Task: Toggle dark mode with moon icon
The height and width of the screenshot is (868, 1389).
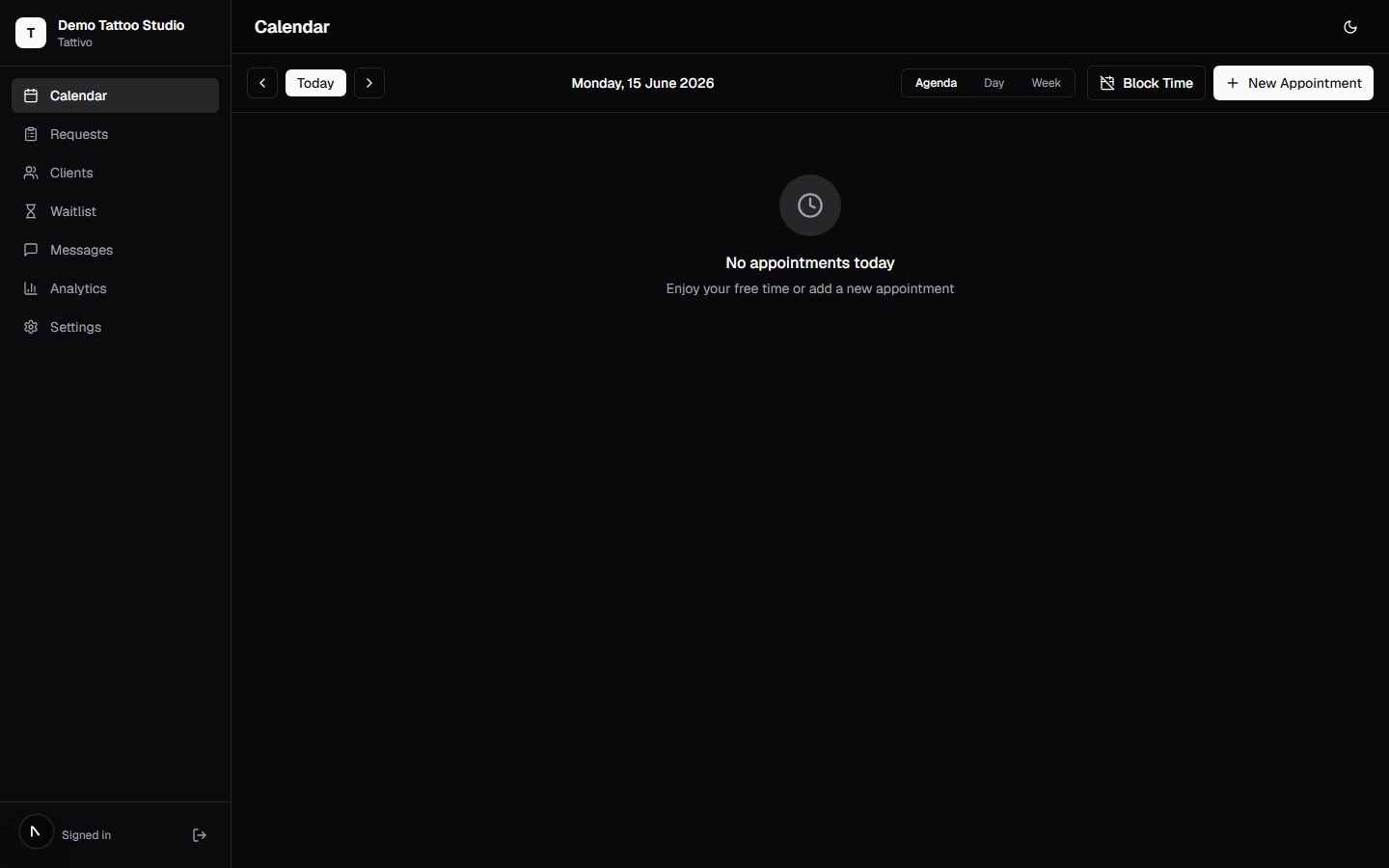Action: coord(1350,27)
